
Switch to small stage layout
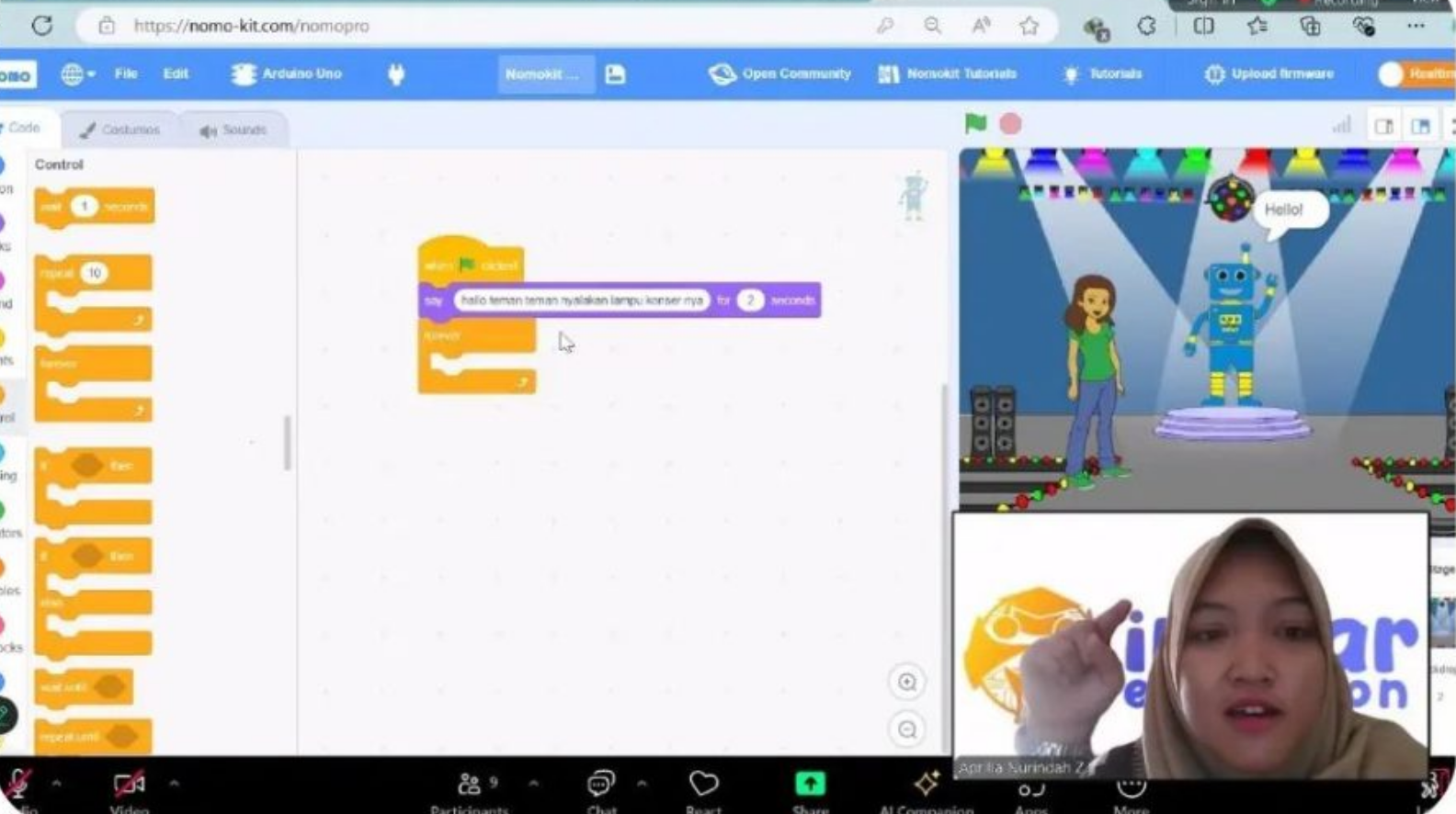(1383, 126)
